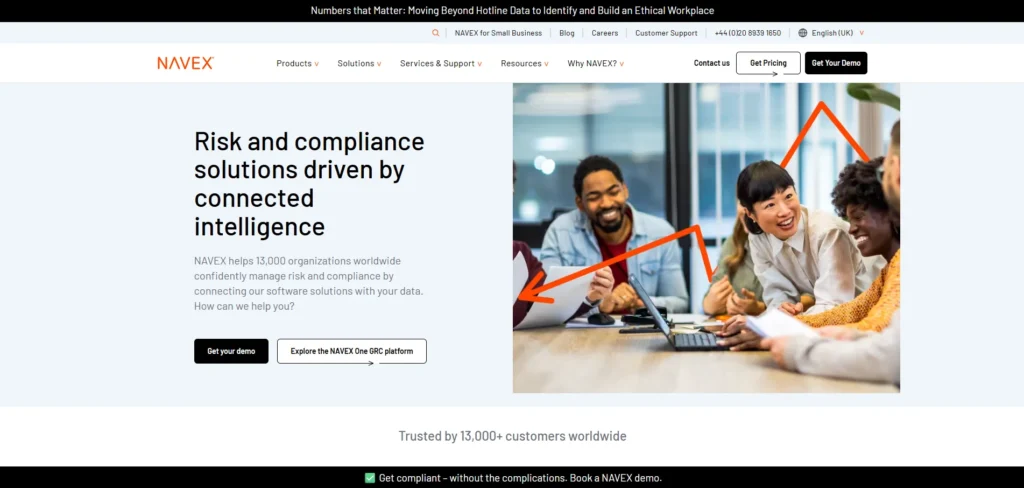Expand the Services & Support menu
This screenshot has height=488, width=1024.
point(441,63)
